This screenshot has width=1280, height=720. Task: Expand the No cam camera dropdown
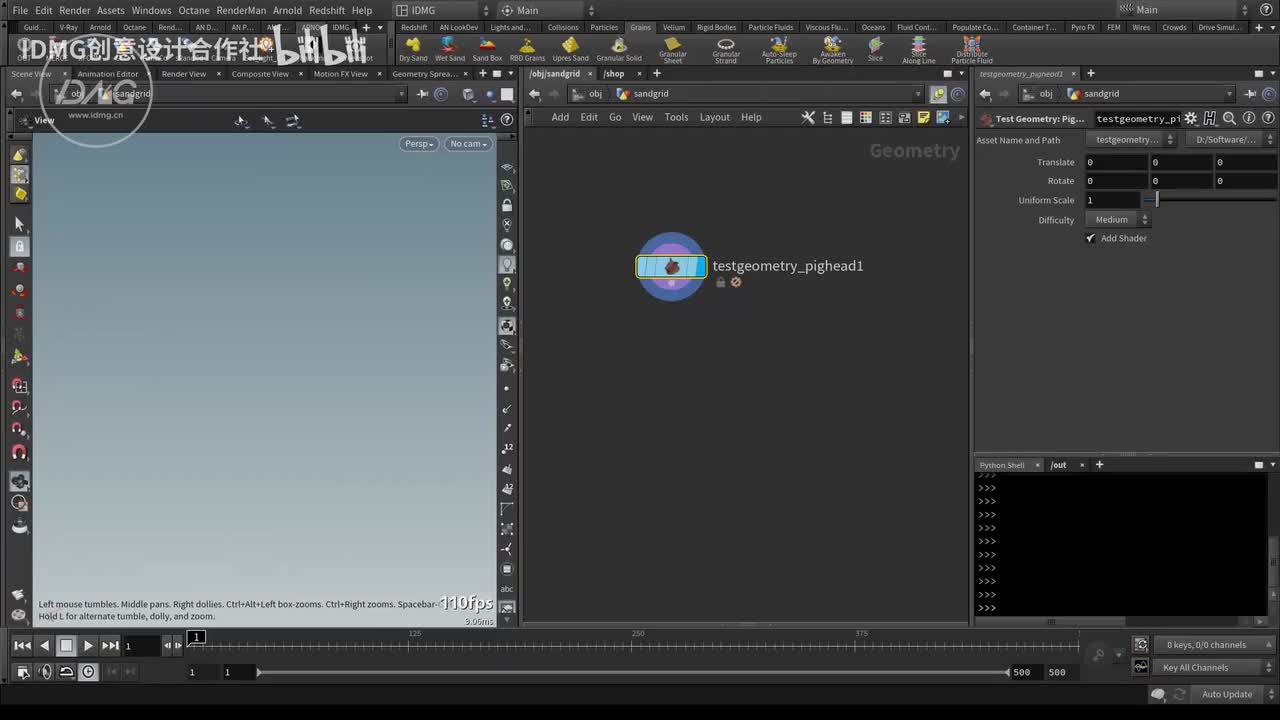468,144
